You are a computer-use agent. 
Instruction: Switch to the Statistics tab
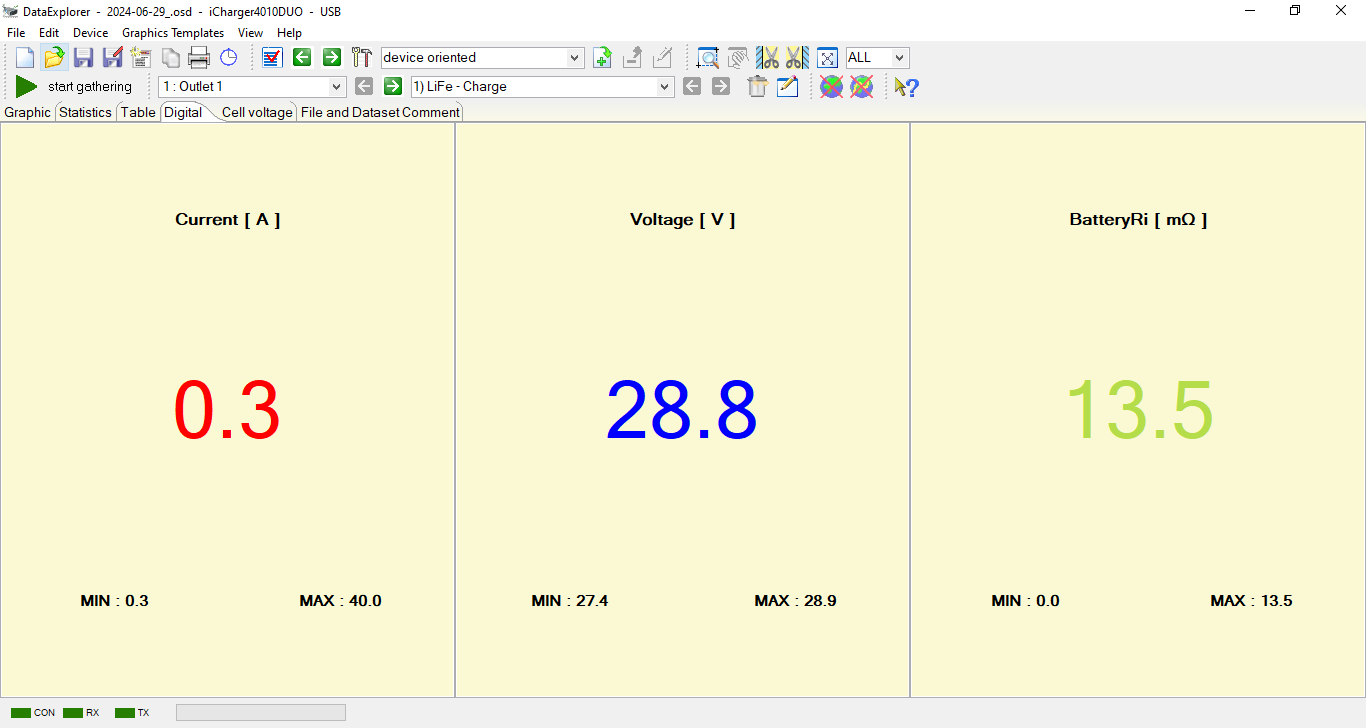click(85, 112)
